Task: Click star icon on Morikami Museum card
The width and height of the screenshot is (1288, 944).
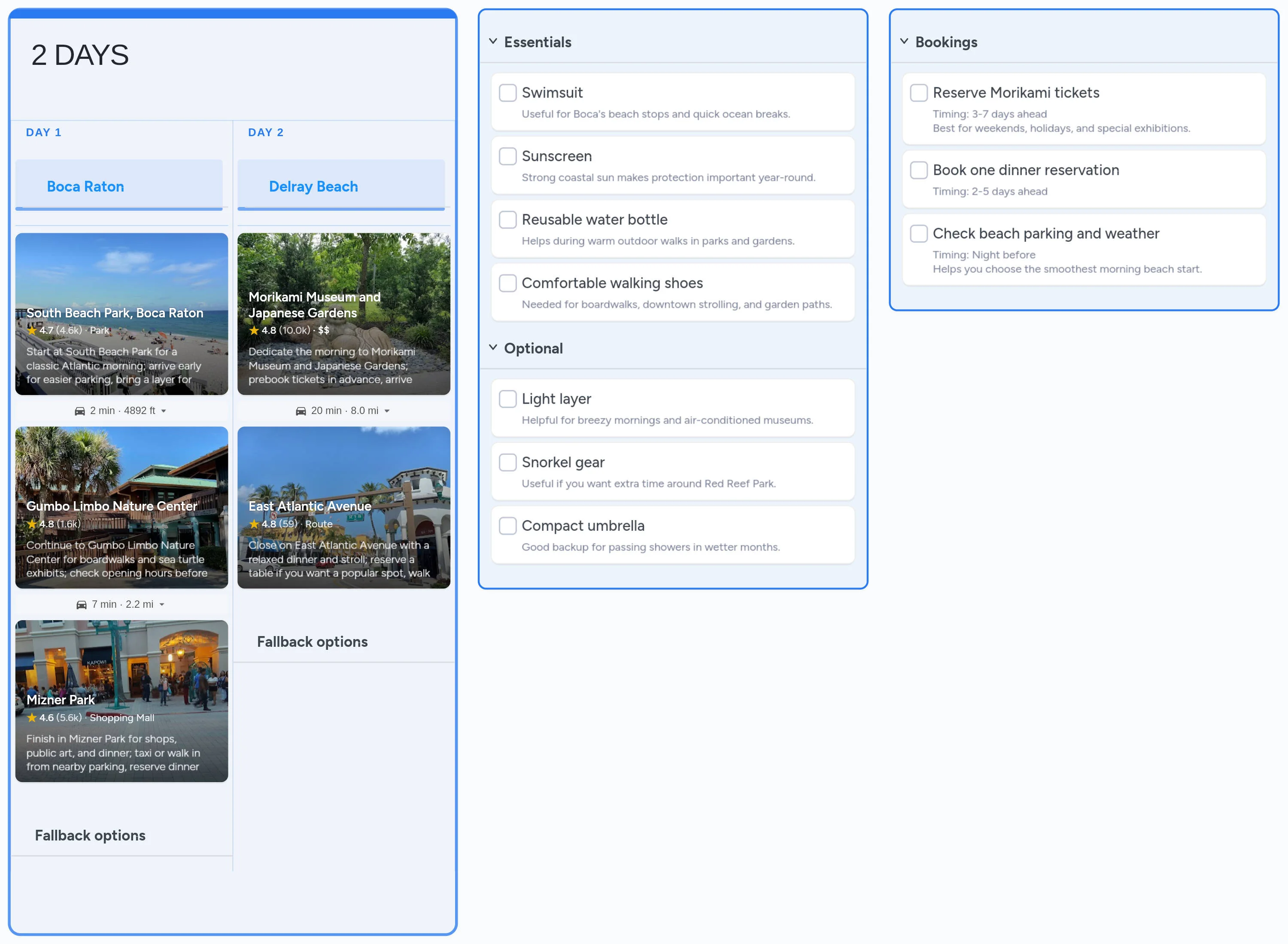Action: pos(254,330)
